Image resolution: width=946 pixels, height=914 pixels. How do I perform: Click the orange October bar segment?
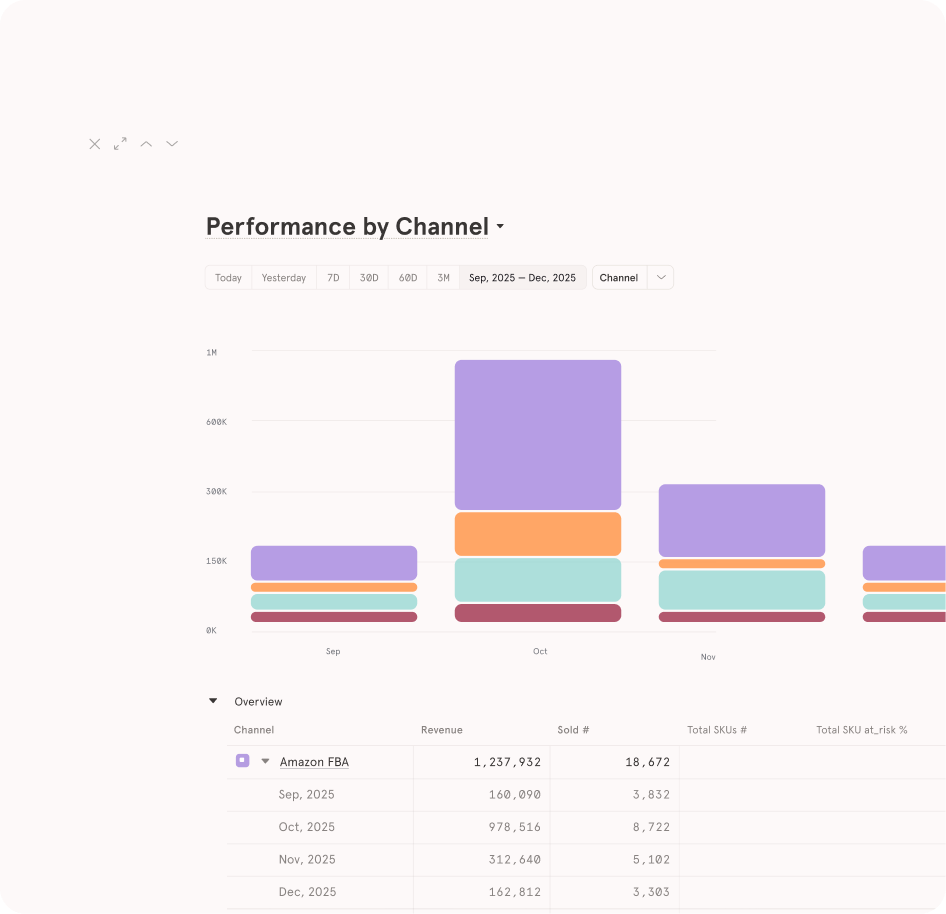[x=537, y=534]
